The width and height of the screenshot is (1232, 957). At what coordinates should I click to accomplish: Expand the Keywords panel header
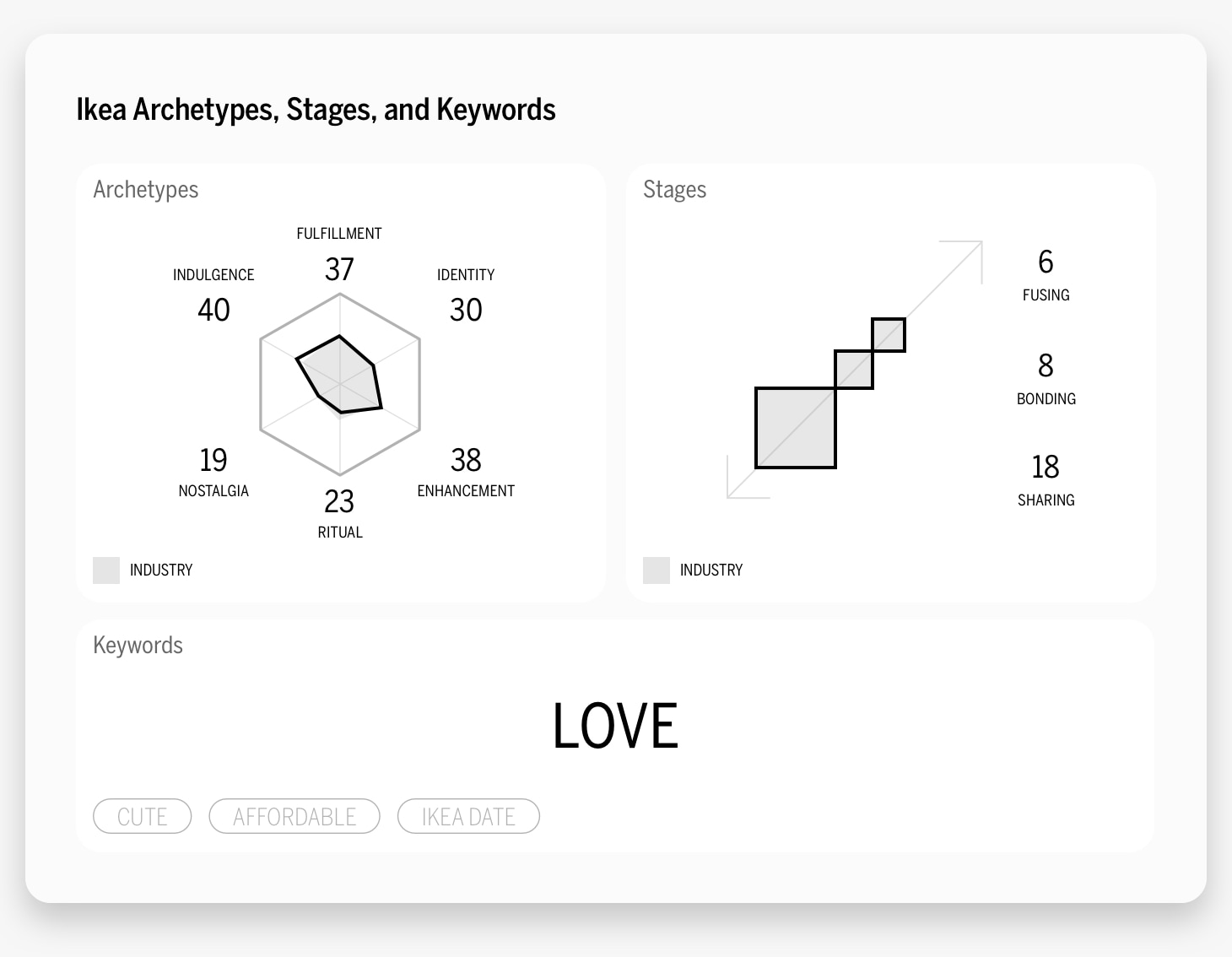(138, 645)
